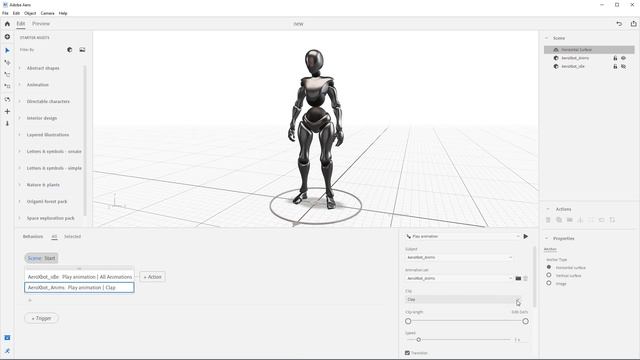Collapse the Scene panel section
The width and height of the screenshot is (640, 360).
coord(547,38)
